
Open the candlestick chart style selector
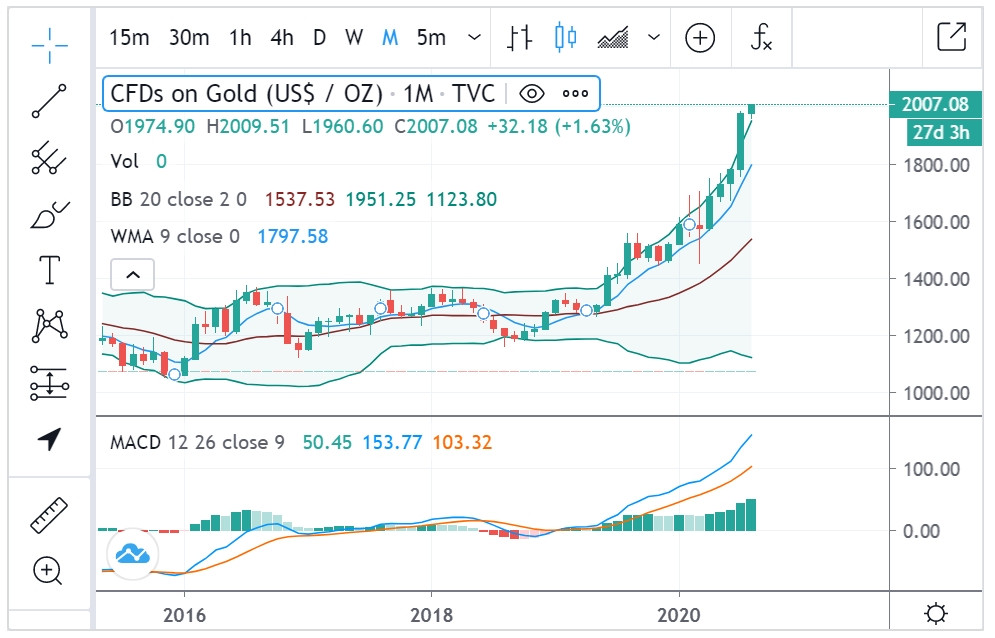point(567,38)
